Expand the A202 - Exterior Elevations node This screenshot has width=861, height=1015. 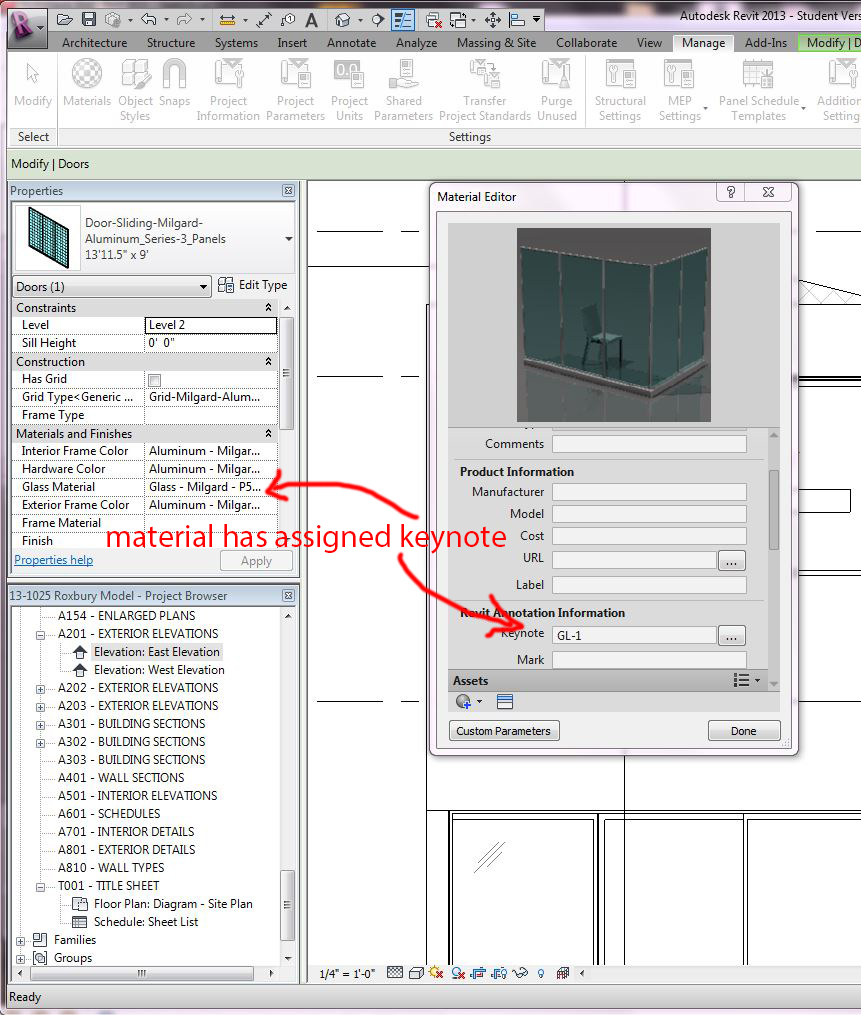click(x=40, y=688)
